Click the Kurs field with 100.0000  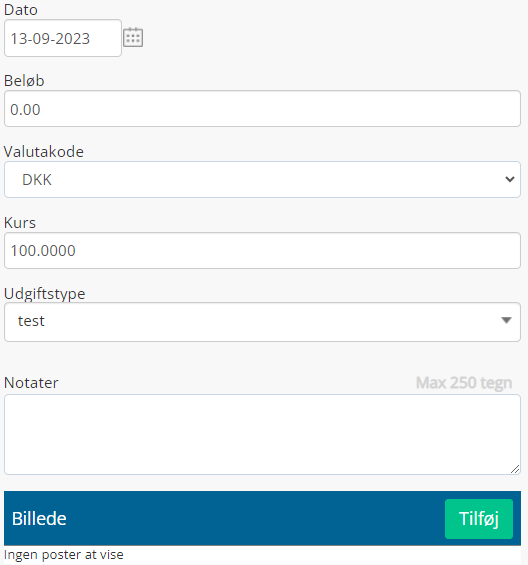tap(262, 250)
